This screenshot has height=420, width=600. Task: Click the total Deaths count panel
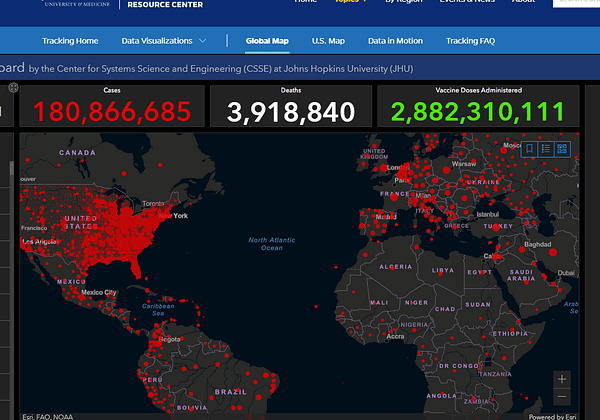(289, 106)
